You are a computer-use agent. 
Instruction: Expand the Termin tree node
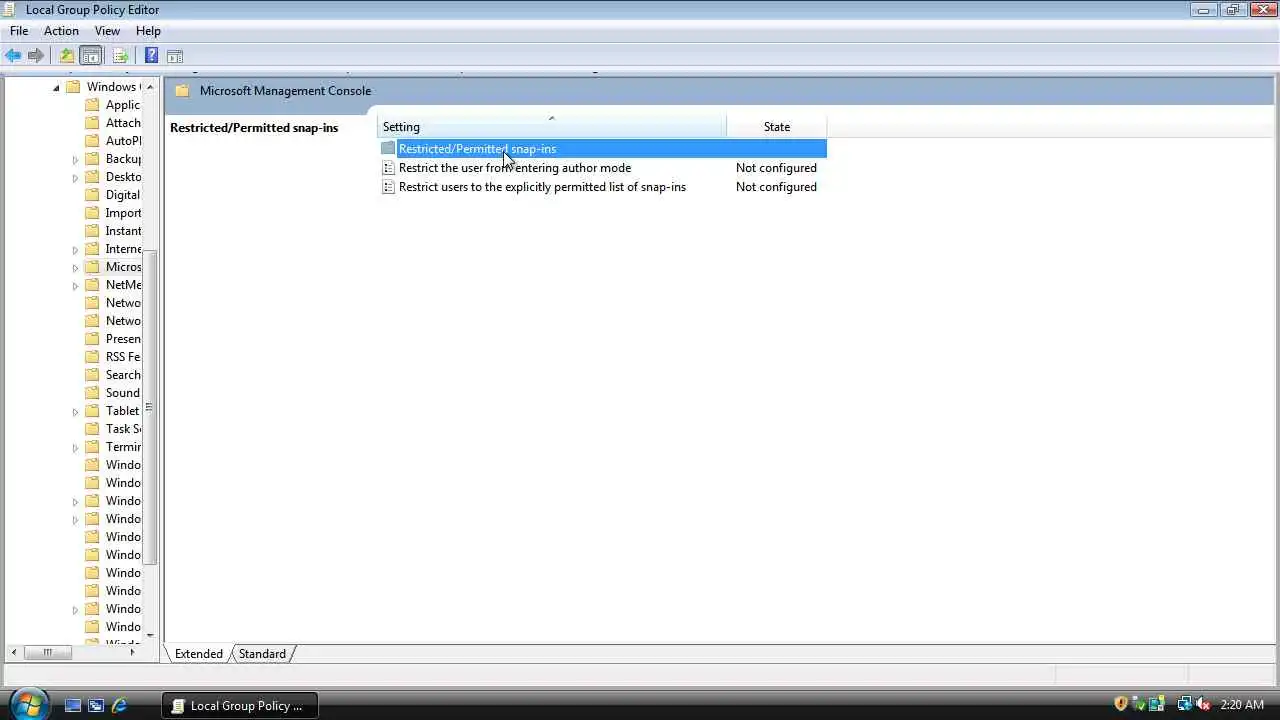pos(75,448)
